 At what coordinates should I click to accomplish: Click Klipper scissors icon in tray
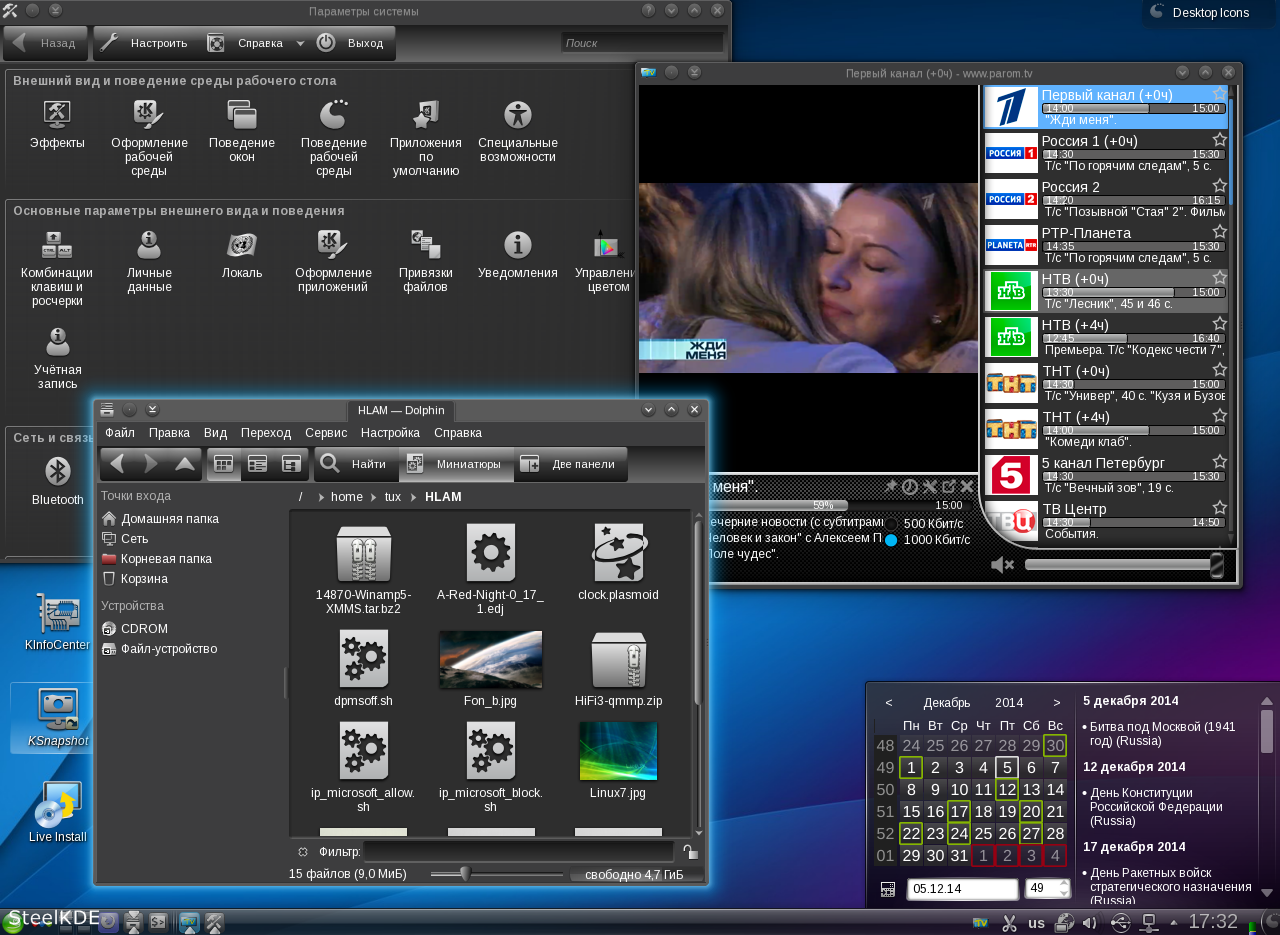(1009, 922)
